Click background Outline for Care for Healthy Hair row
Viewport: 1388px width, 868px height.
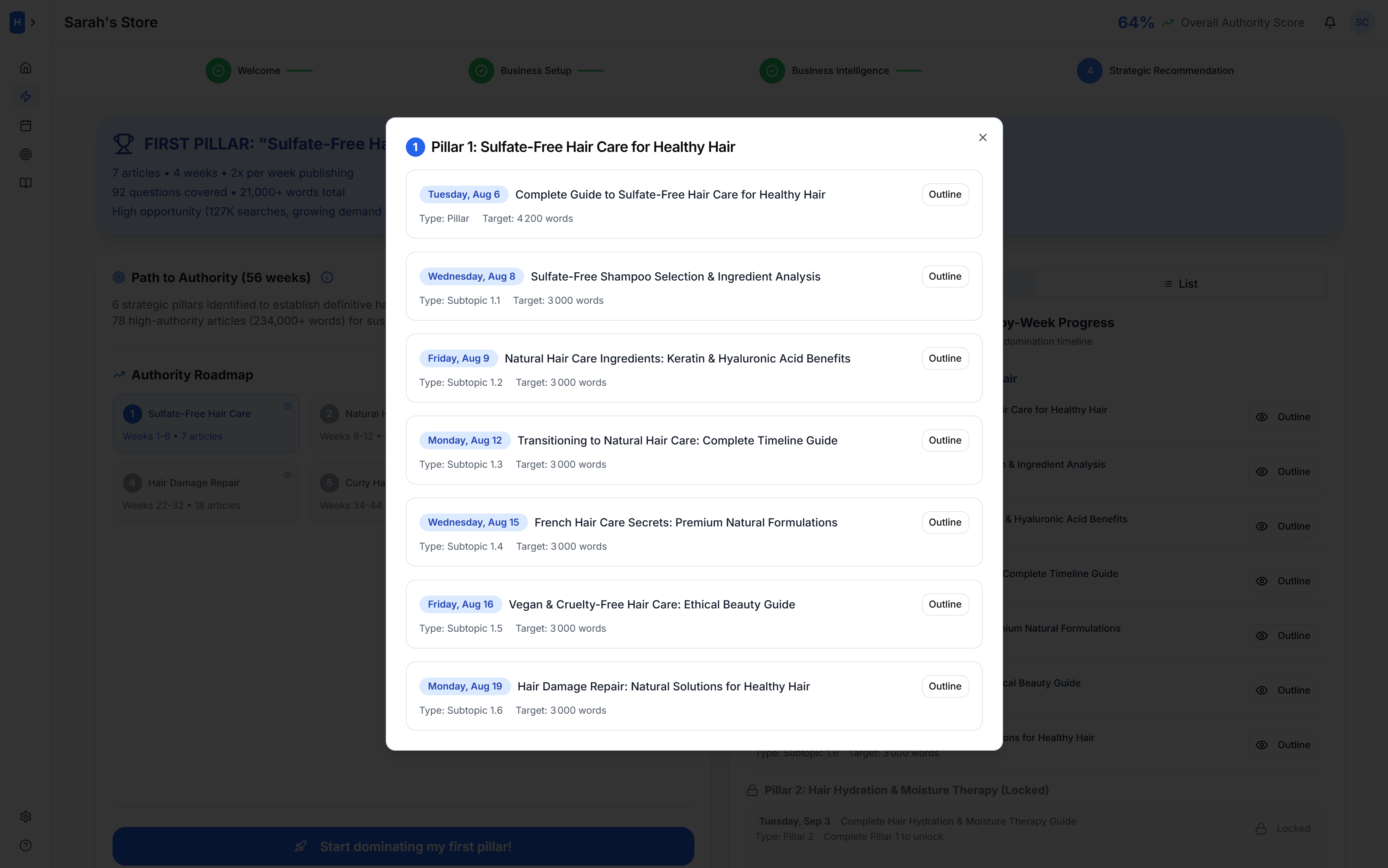click(x=1283, y=417)
